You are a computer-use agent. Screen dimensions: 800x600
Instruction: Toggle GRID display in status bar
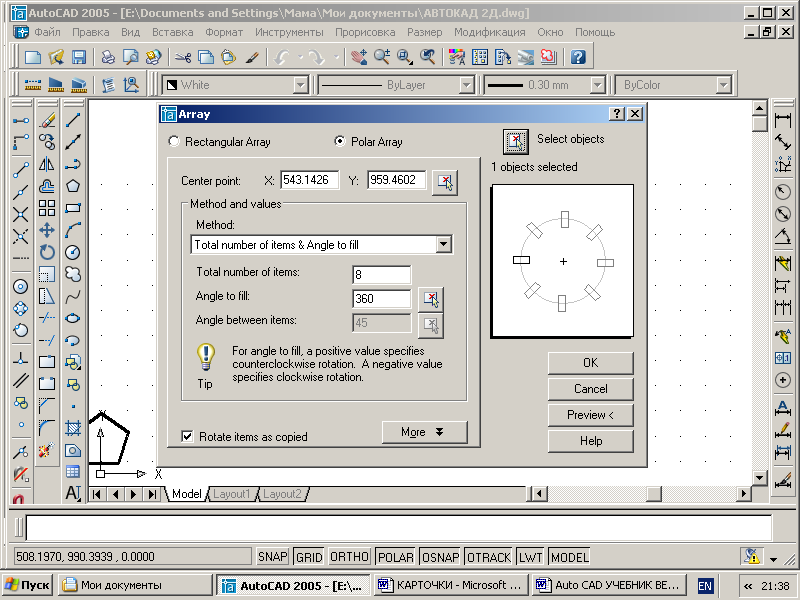[309, 557]
